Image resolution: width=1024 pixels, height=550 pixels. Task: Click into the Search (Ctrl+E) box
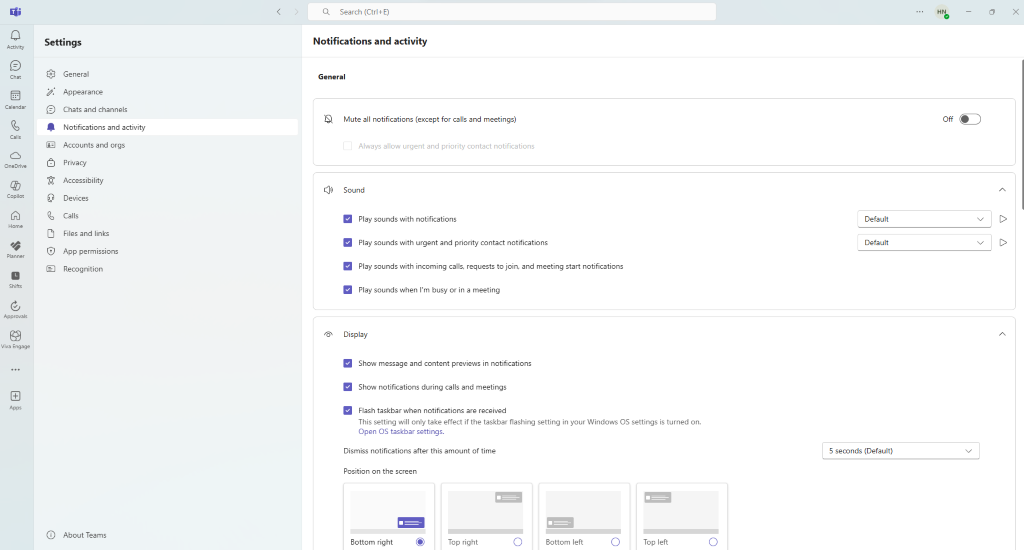[512, 12]
